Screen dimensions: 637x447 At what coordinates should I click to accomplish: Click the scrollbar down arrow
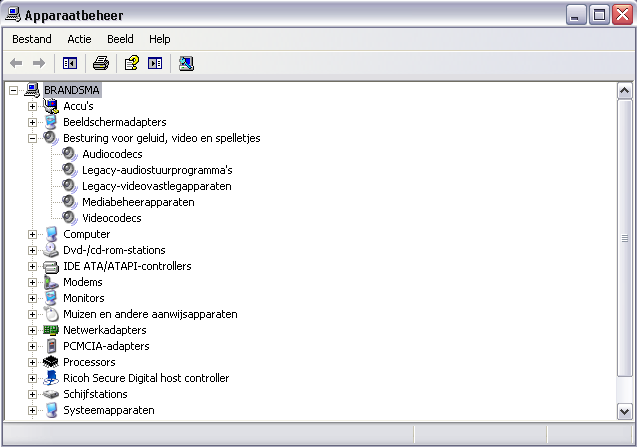tap(624, 411)
